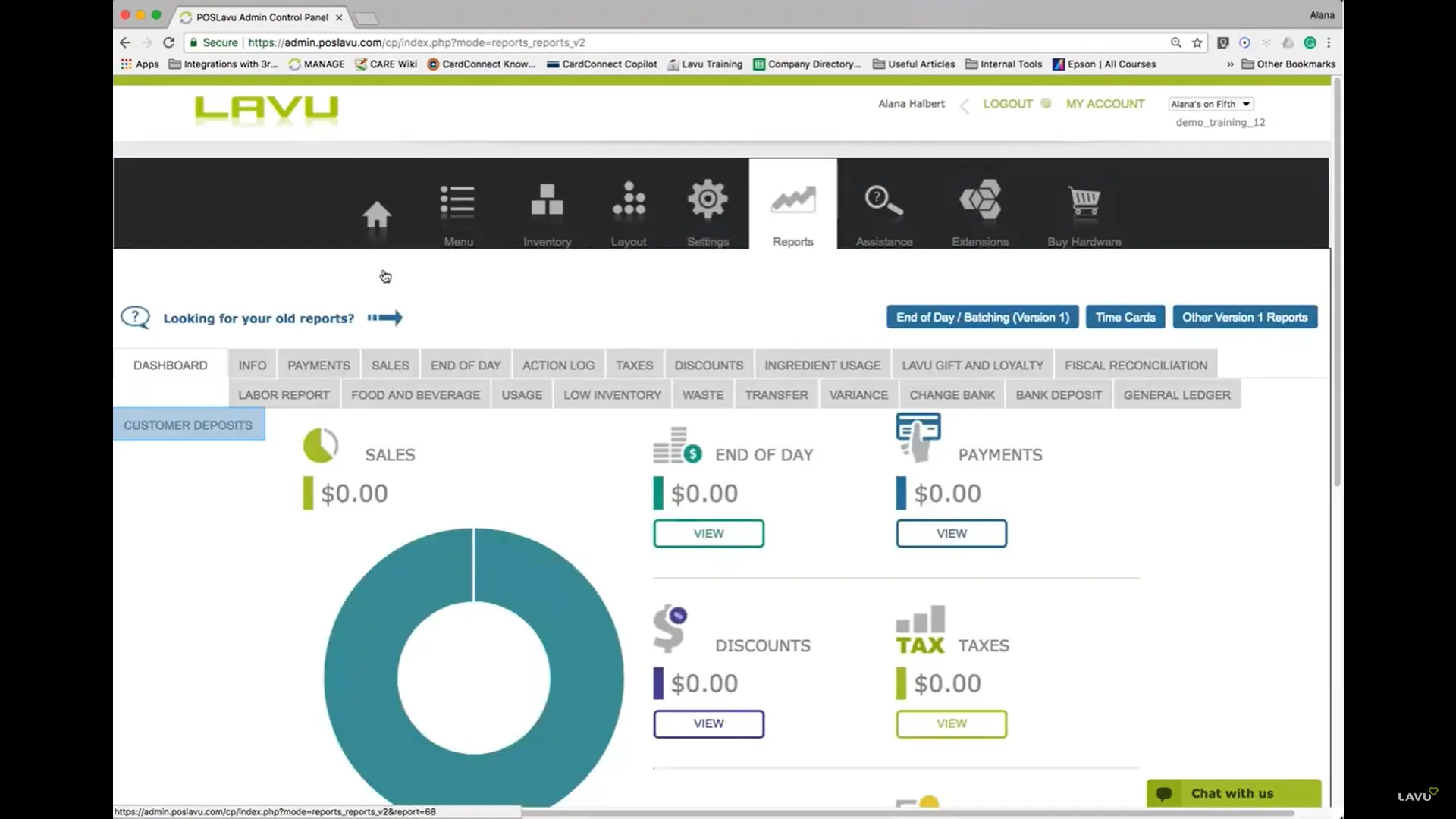The image size is (1456, 819).
Task: Open the Alana's on Fifth location dropdown
Action: tap(1210, 104)
